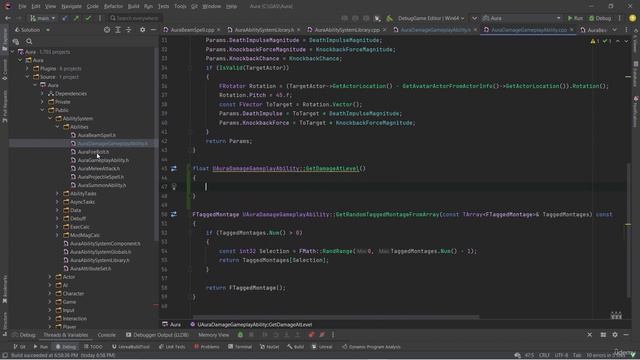Click the red stop debugger icon
The image size is (640, 360).
tap(311, 335)
